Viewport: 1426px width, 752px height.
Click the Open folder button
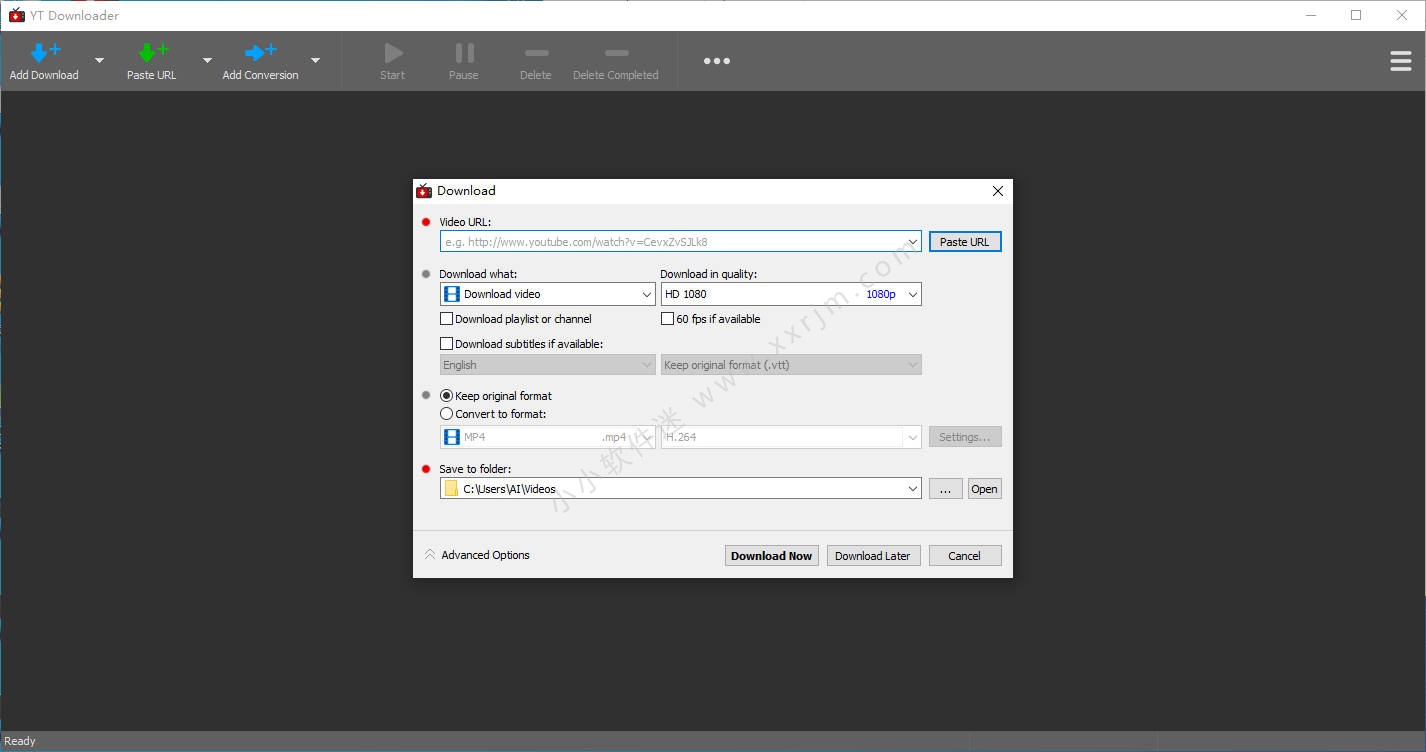(984, 489)
